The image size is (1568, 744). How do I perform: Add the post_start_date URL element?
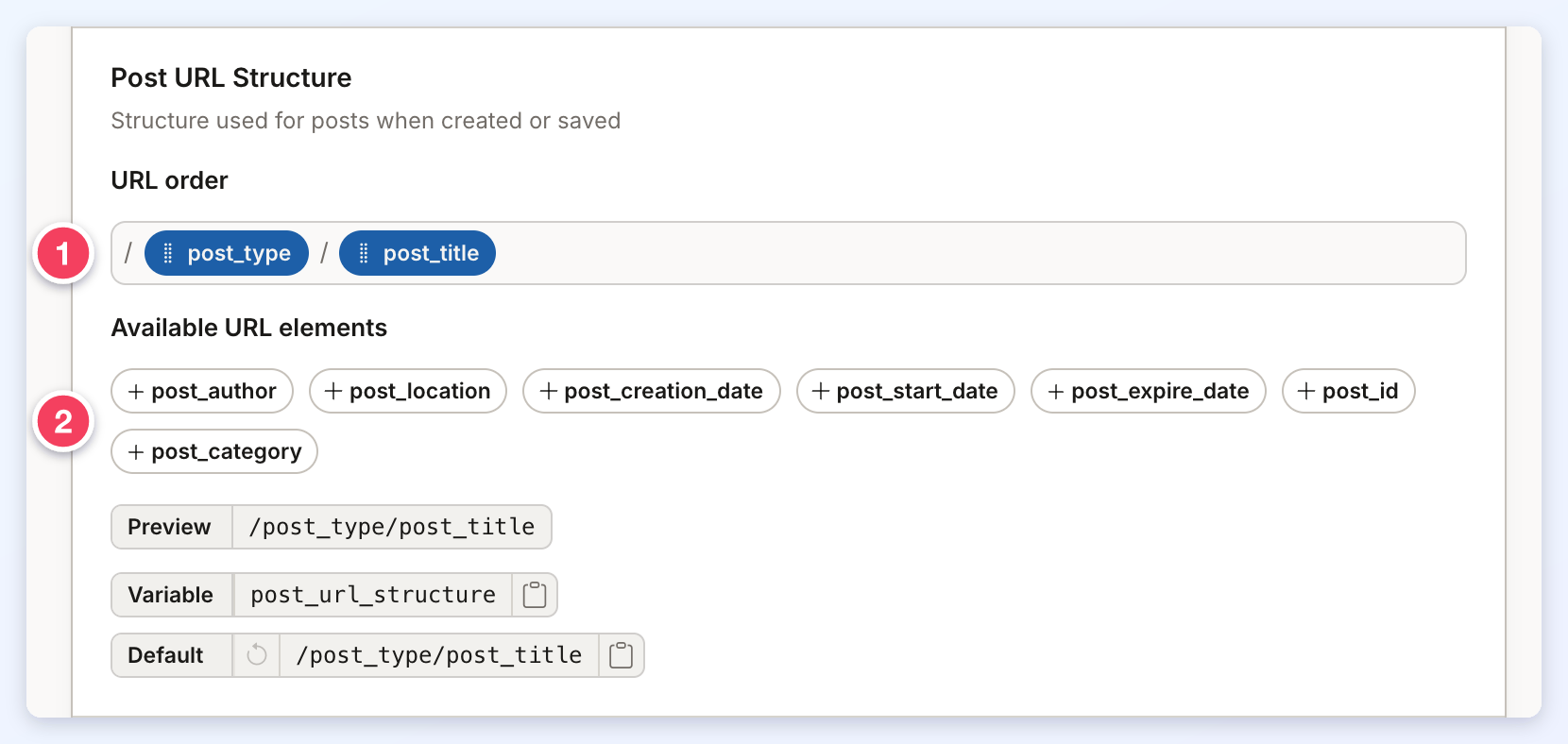pos(906,391)
